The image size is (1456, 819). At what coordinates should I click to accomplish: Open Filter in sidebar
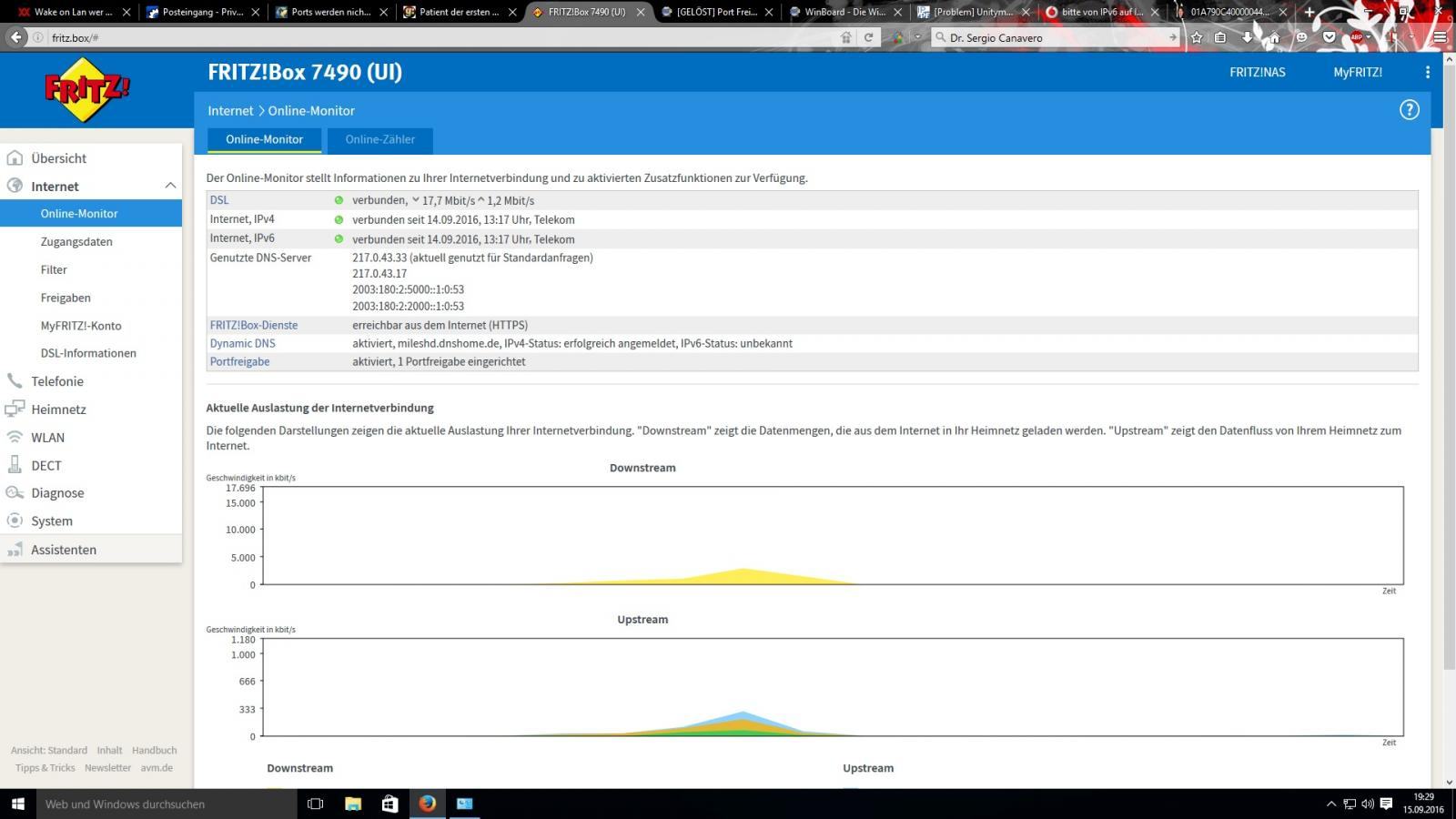coord(54,269)
